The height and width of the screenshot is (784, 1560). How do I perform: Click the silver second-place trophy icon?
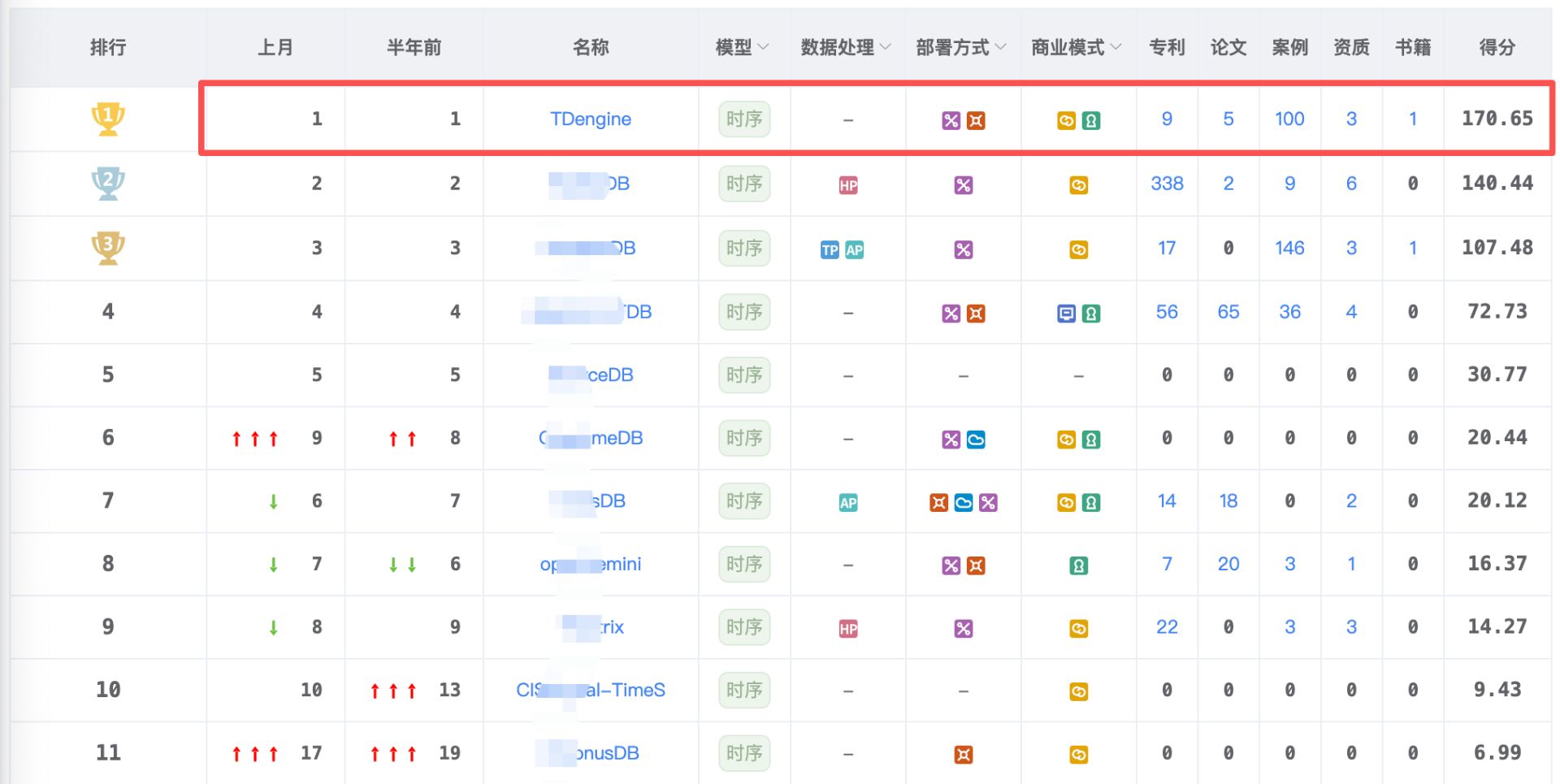(x=108, y=183)
